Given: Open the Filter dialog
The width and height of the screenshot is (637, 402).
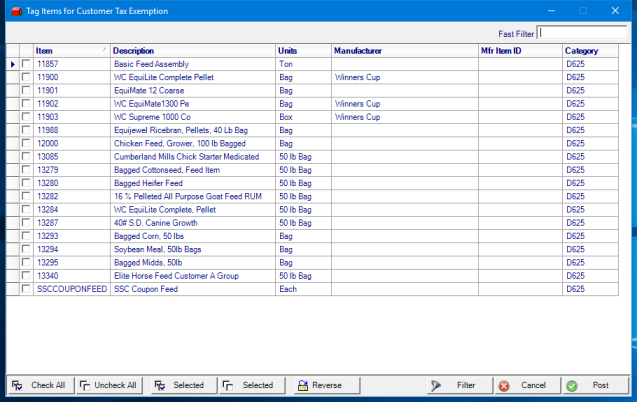Looking at the screenshot, I should [457, 385].
